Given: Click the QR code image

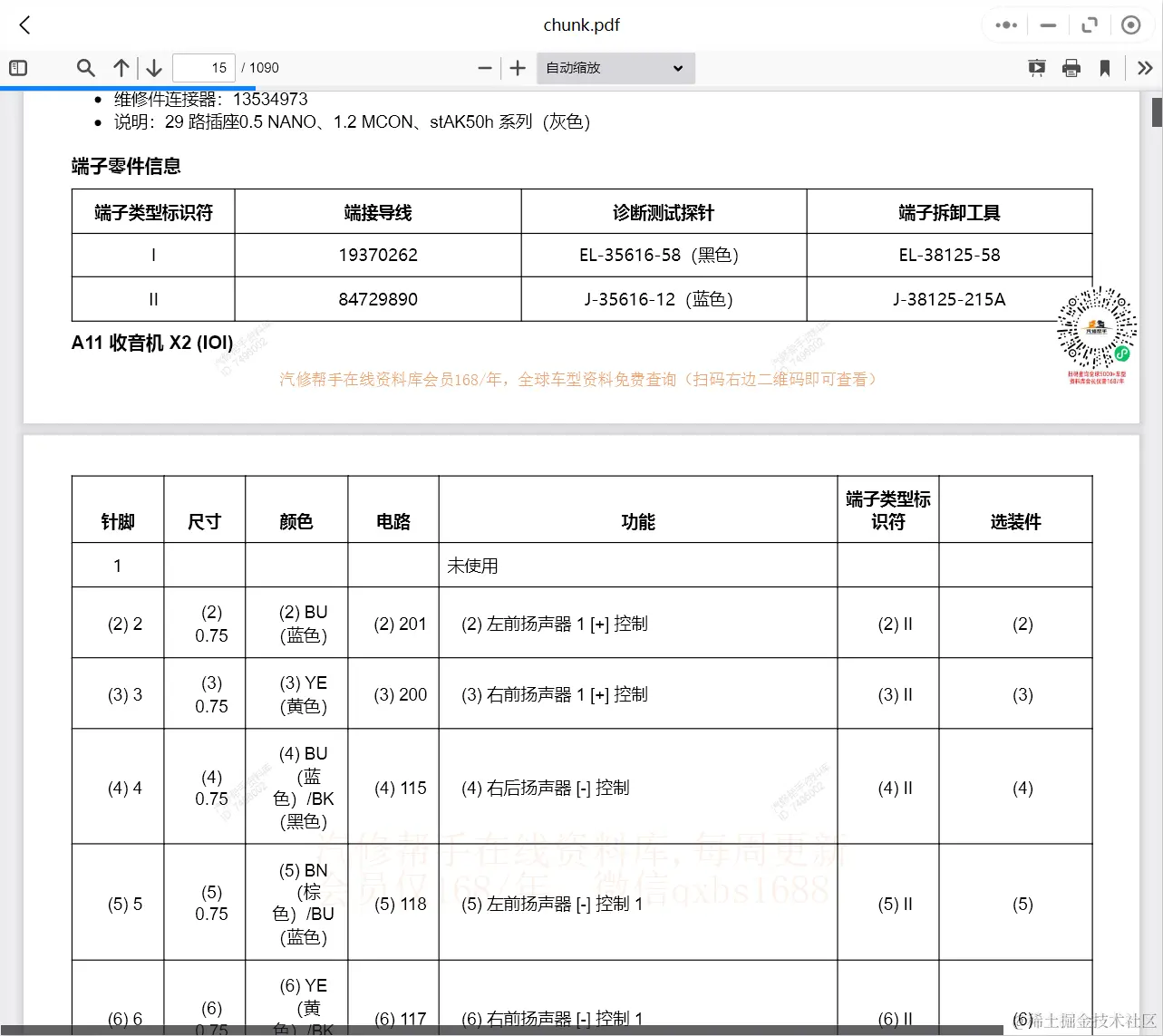Looking at the screenshot, I should click(x=1097, y=328).
